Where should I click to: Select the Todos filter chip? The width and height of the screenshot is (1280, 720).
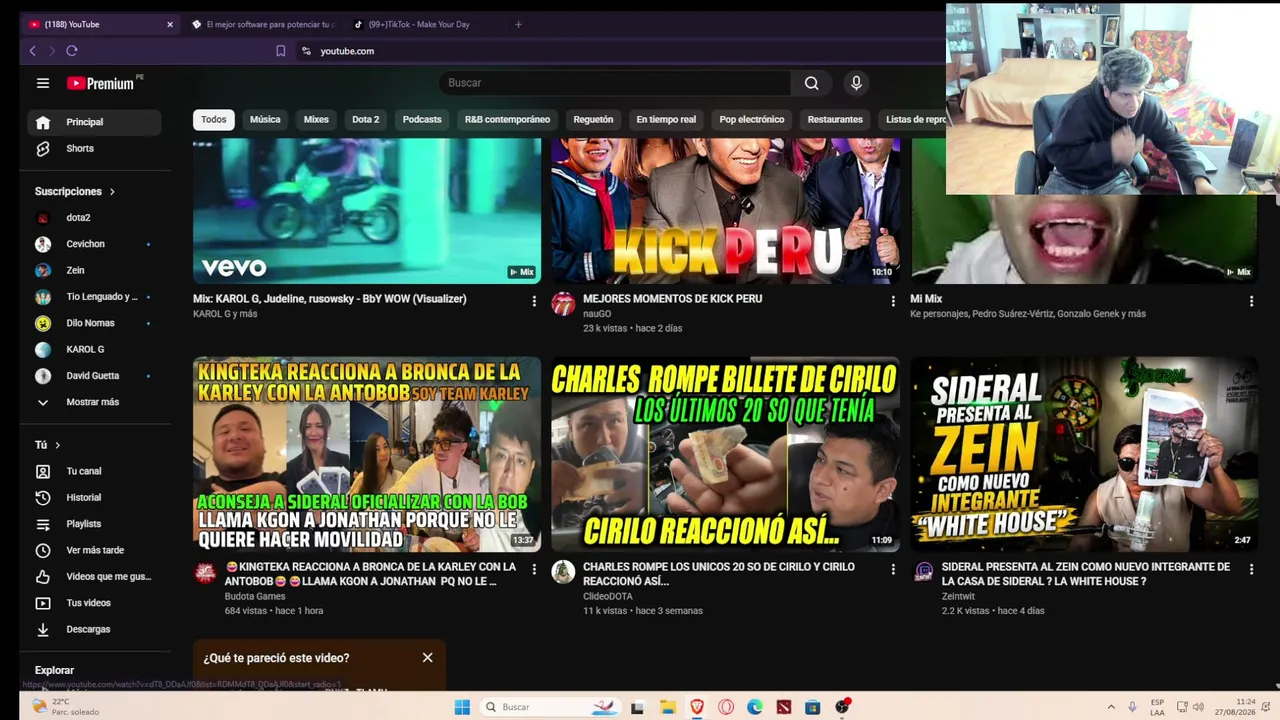pyautogui.click(x=214, y=120)
